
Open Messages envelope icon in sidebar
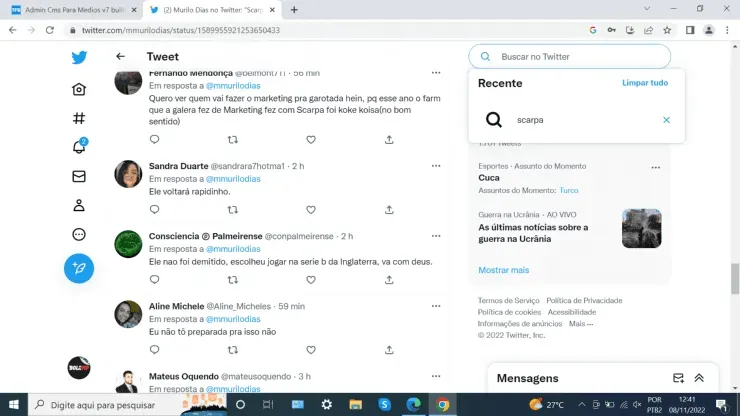tap(79, 176)
